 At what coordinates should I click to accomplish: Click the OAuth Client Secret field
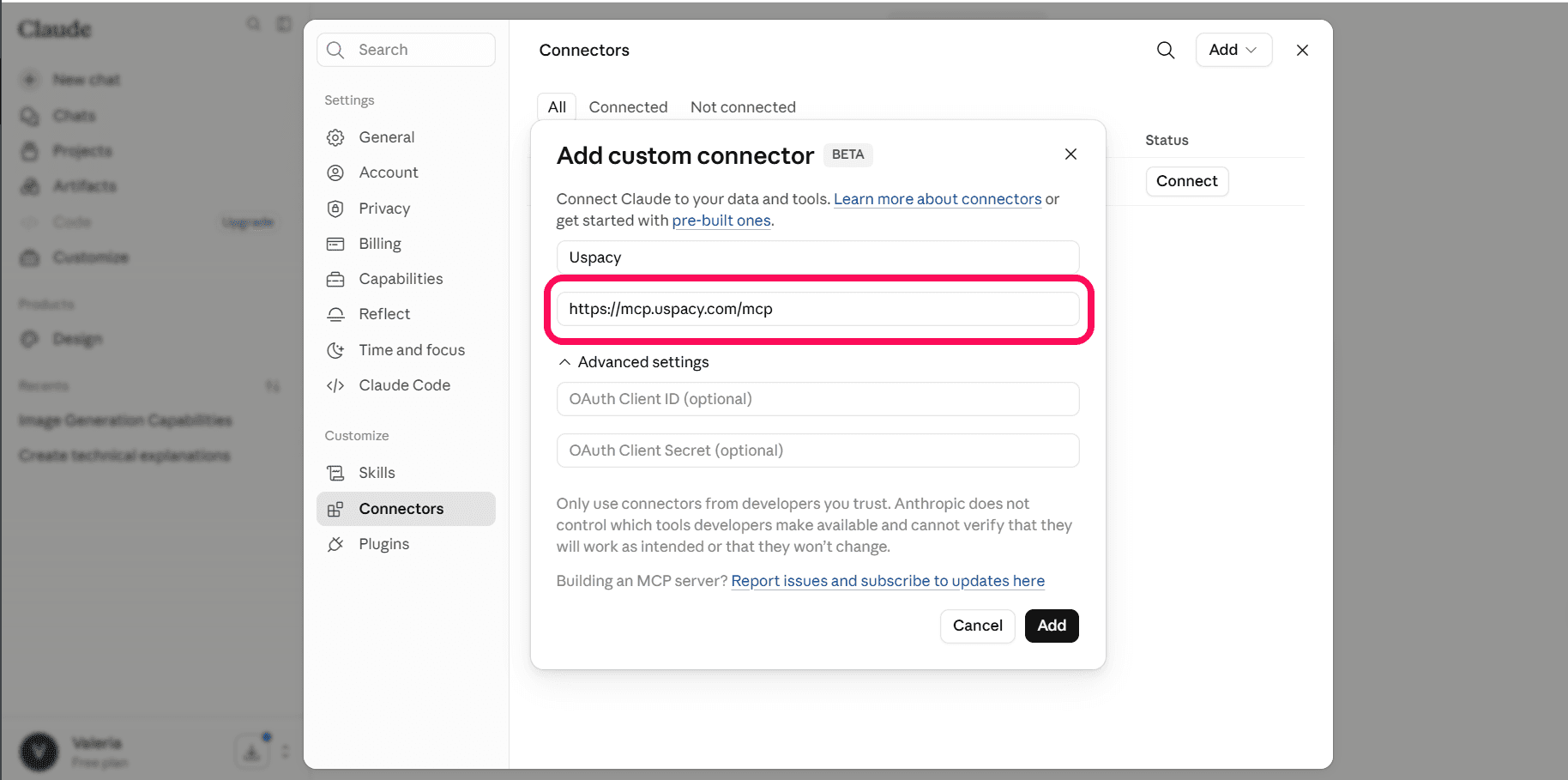pyautogui.click(x=817, y=450)
